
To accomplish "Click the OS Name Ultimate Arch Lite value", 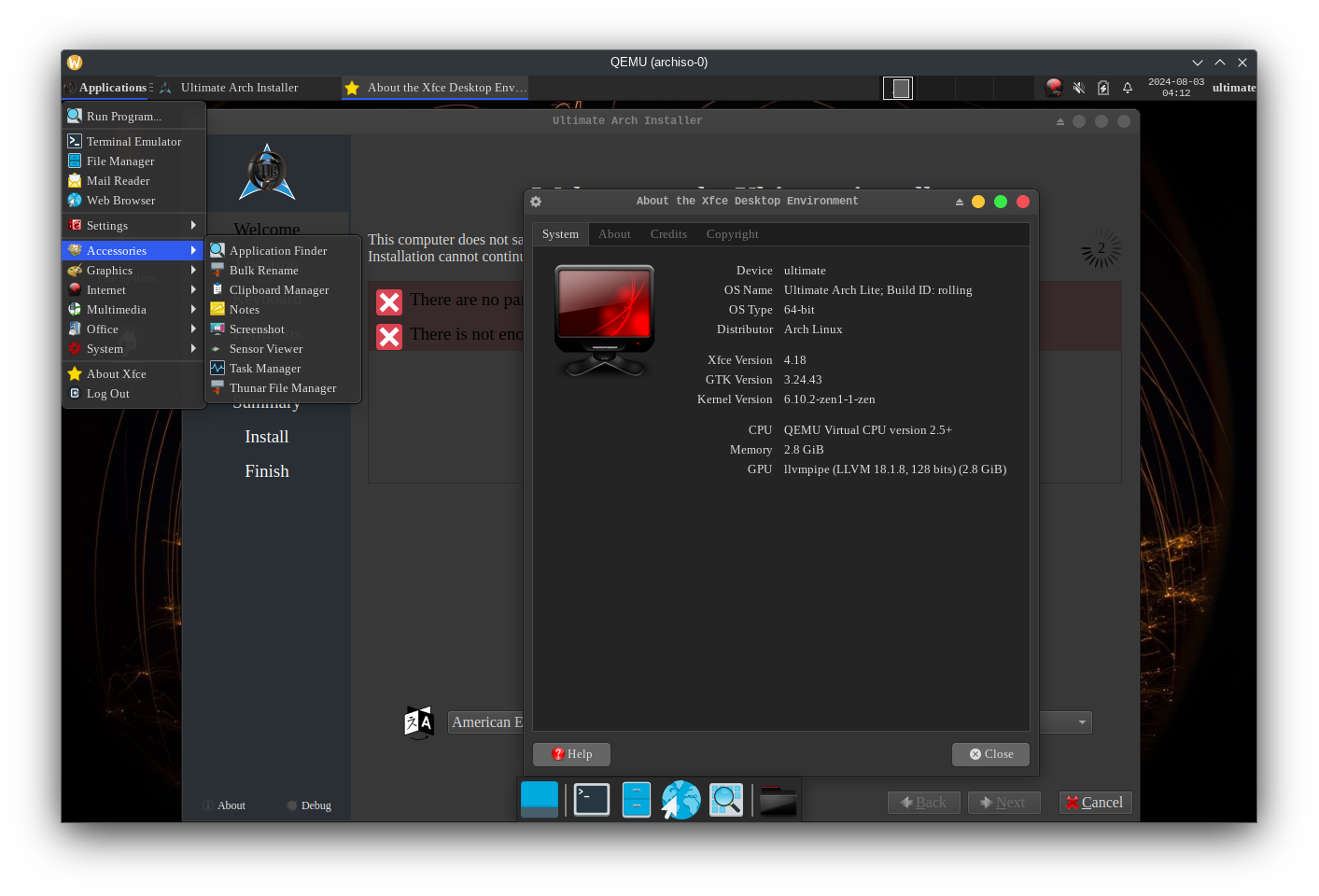I will (x=878, y=290).
